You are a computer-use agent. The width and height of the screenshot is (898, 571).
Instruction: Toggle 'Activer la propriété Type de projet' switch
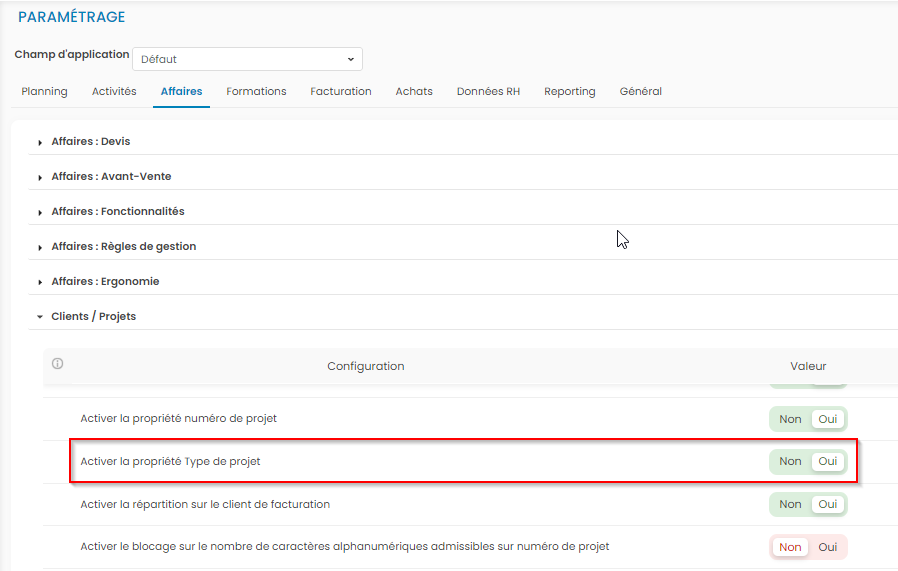808,462
